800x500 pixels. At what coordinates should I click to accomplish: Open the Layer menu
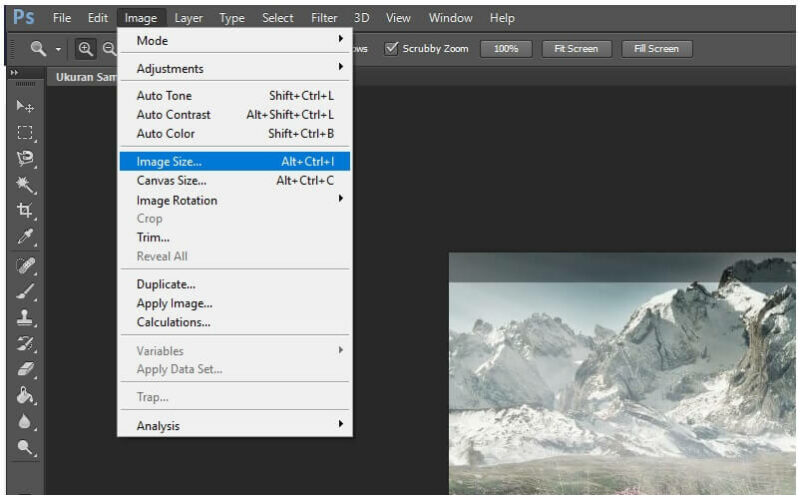(x=188, y=18)
